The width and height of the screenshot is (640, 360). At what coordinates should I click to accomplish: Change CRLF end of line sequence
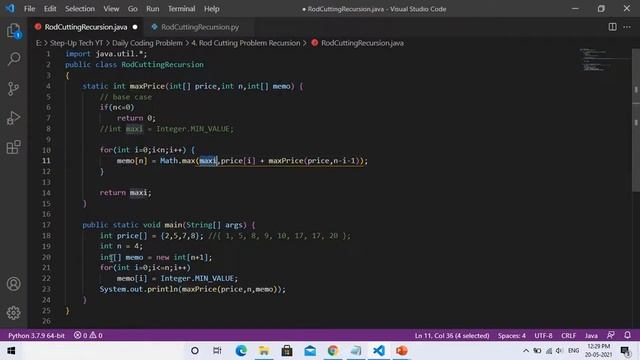[568, 336]
